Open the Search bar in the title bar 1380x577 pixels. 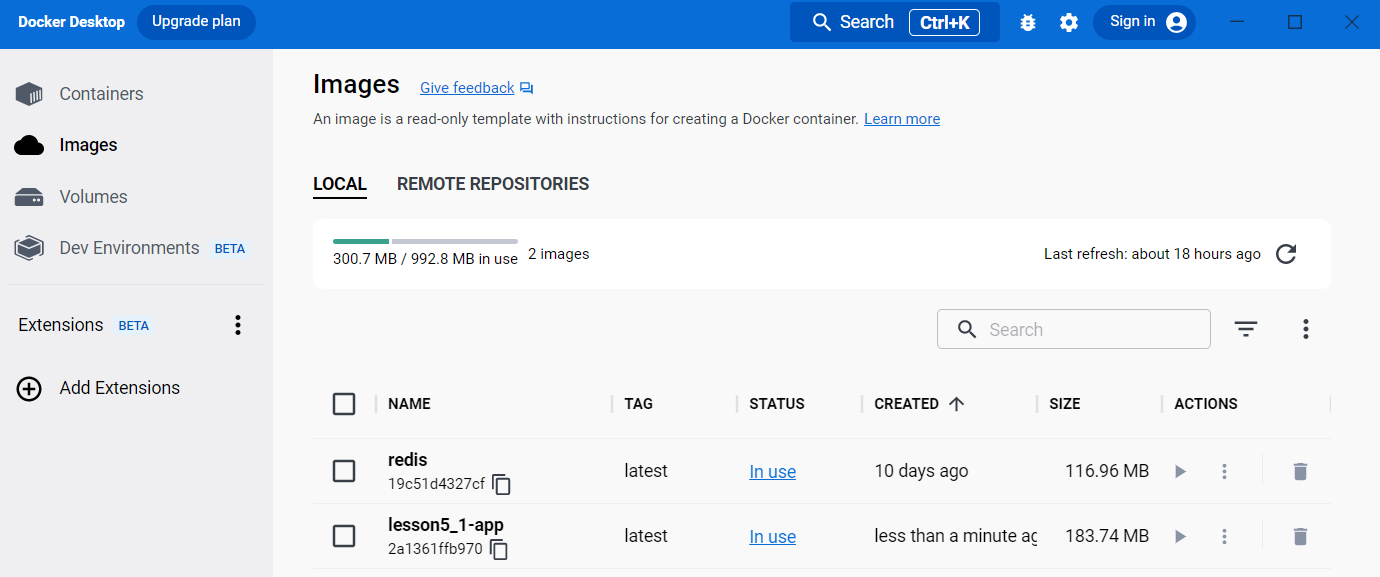[894, 22]
